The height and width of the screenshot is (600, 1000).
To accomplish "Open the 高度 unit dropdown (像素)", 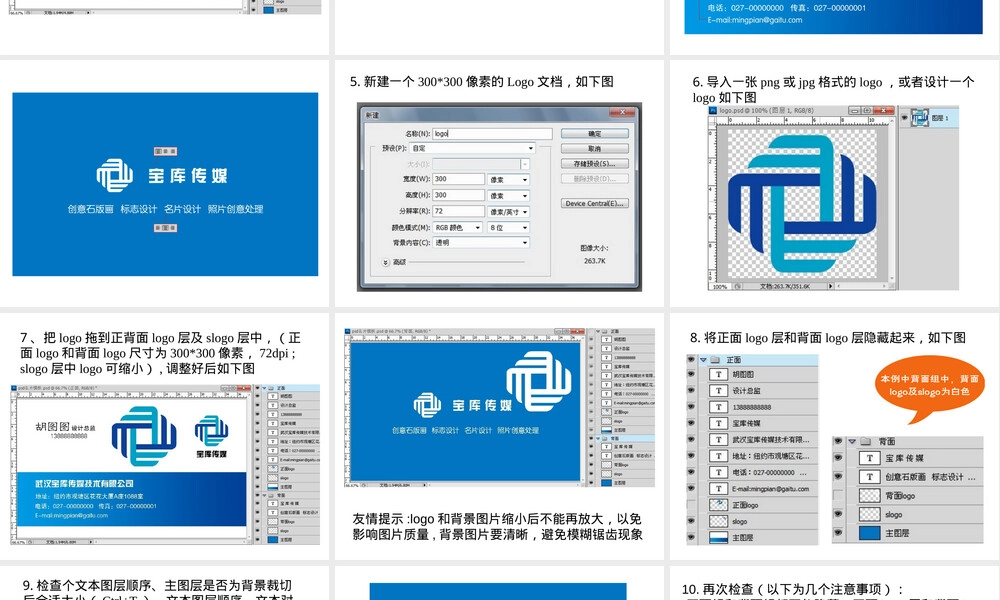I will (x=508, y=196).
